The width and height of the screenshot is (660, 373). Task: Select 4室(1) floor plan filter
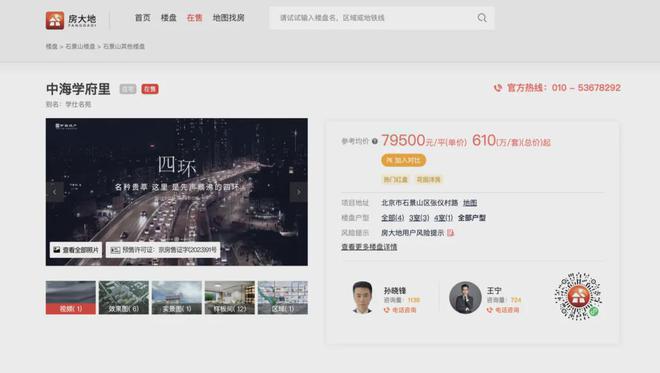pos(443,218)
